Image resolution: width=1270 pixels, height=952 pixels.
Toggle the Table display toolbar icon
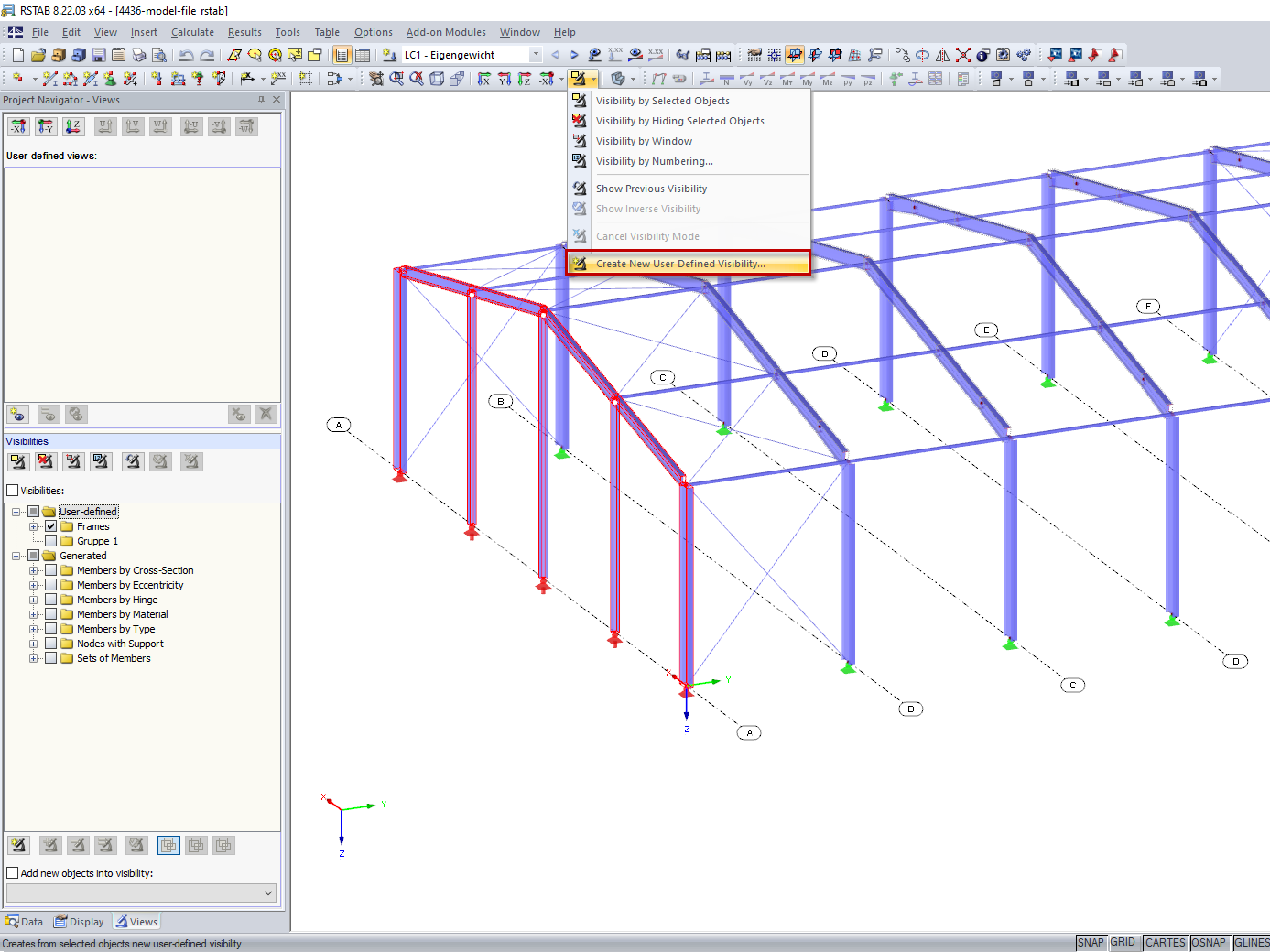(x=363, y=55)
